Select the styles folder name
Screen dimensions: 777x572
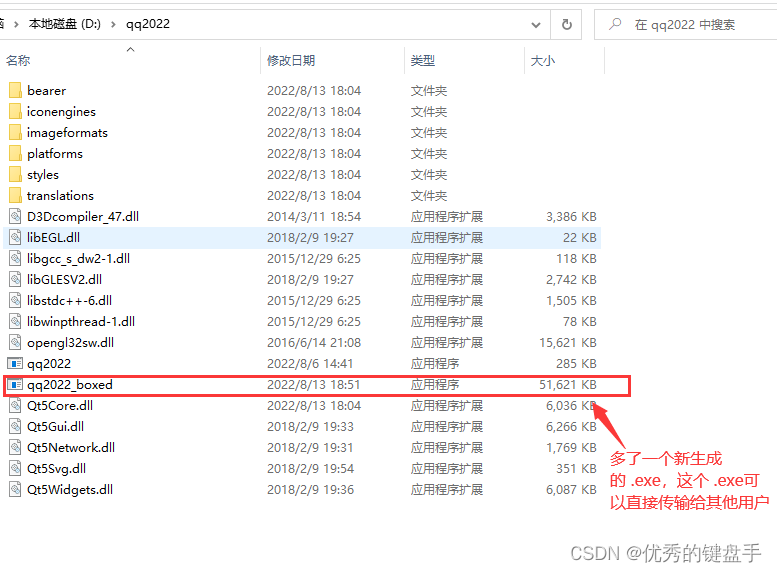(x=43, y=175)
